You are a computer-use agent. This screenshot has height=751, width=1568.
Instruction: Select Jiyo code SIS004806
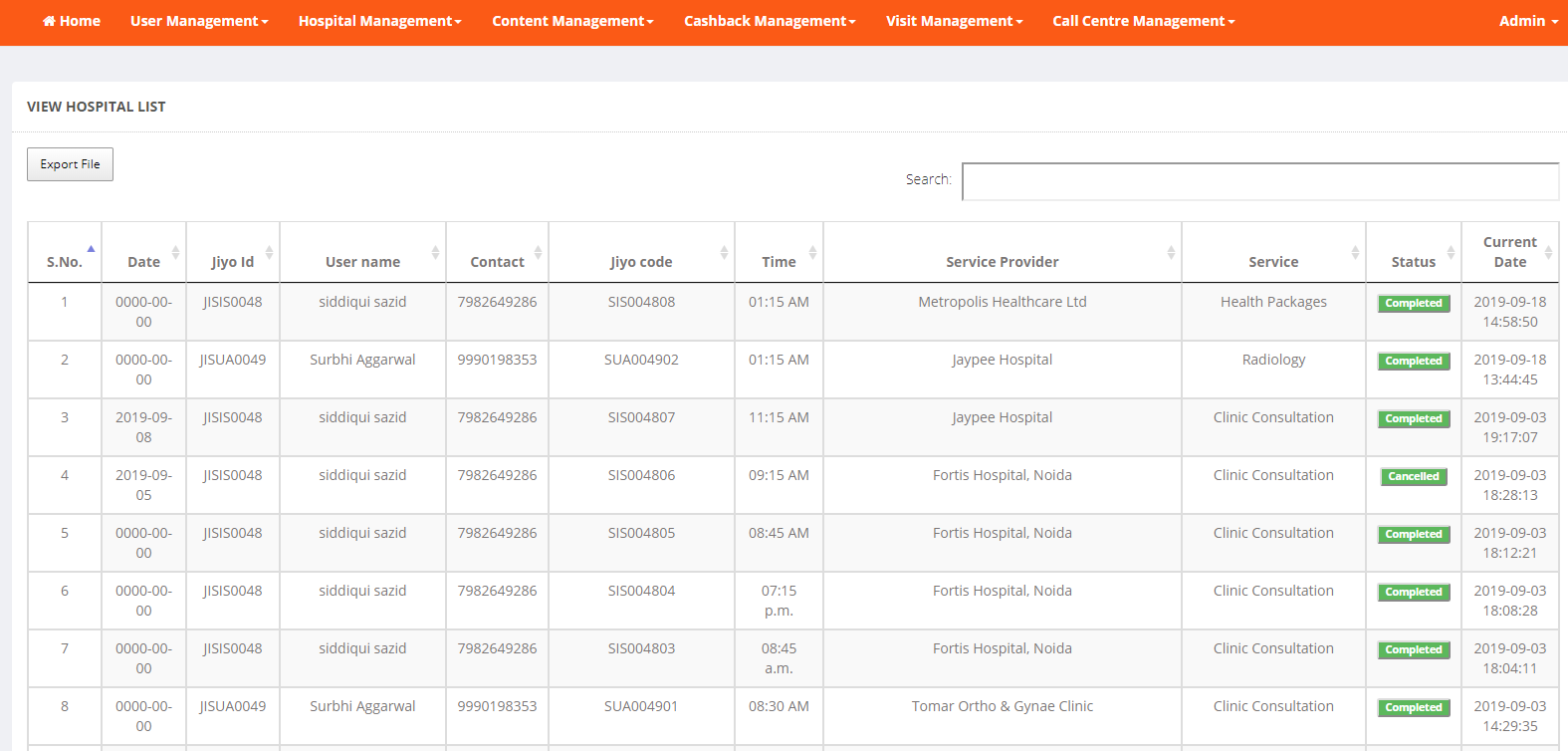click(641, 475)
